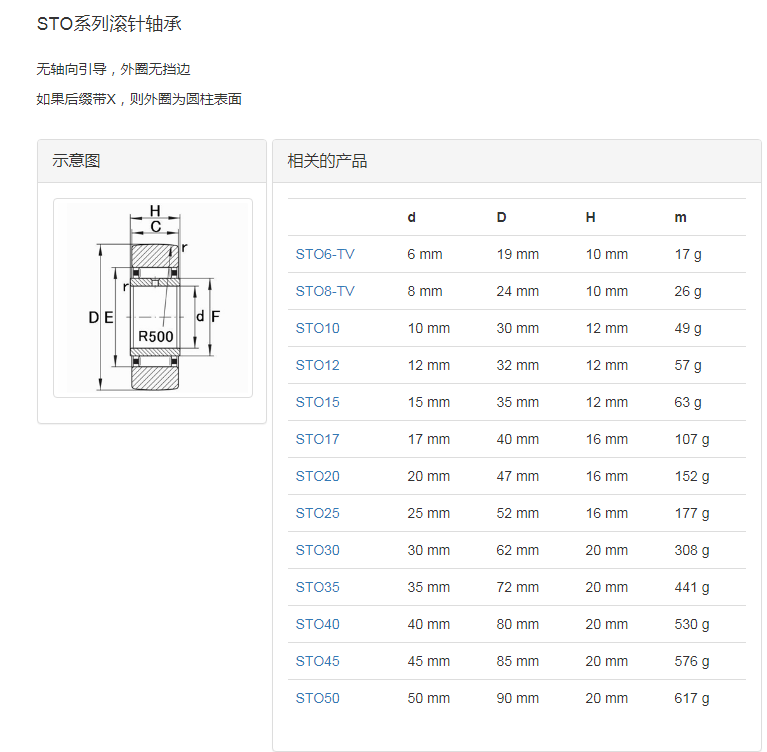Click the H column header
This screenshot has height=752, width=767.
pyautogui.click(x=590, y=217)
